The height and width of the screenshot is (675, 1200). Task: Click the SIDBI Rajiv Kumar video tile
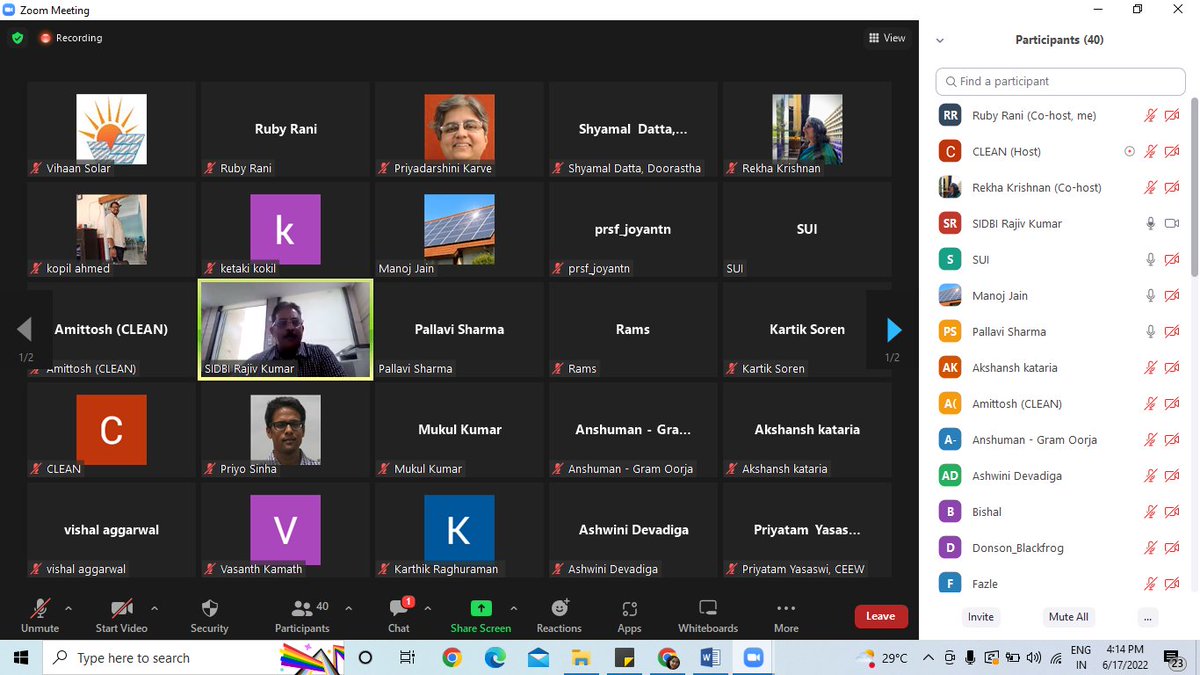click(x=286, y=329)
